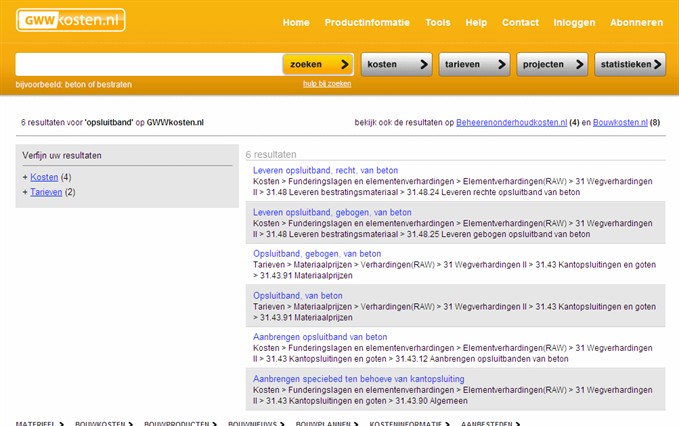Open the Contact page
679x426 pixels.
click(520, 23)
